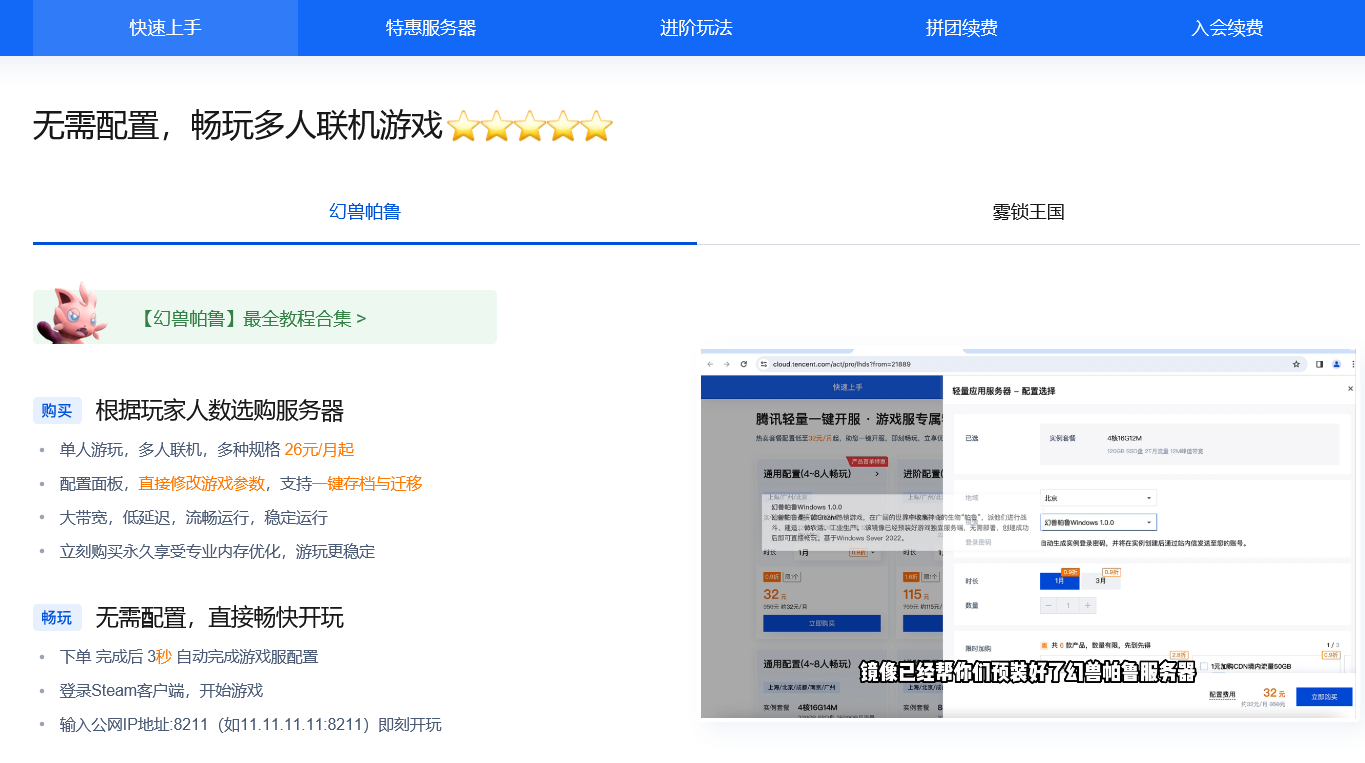Click the line 登录Steam客户端，开始游戏

162,691
